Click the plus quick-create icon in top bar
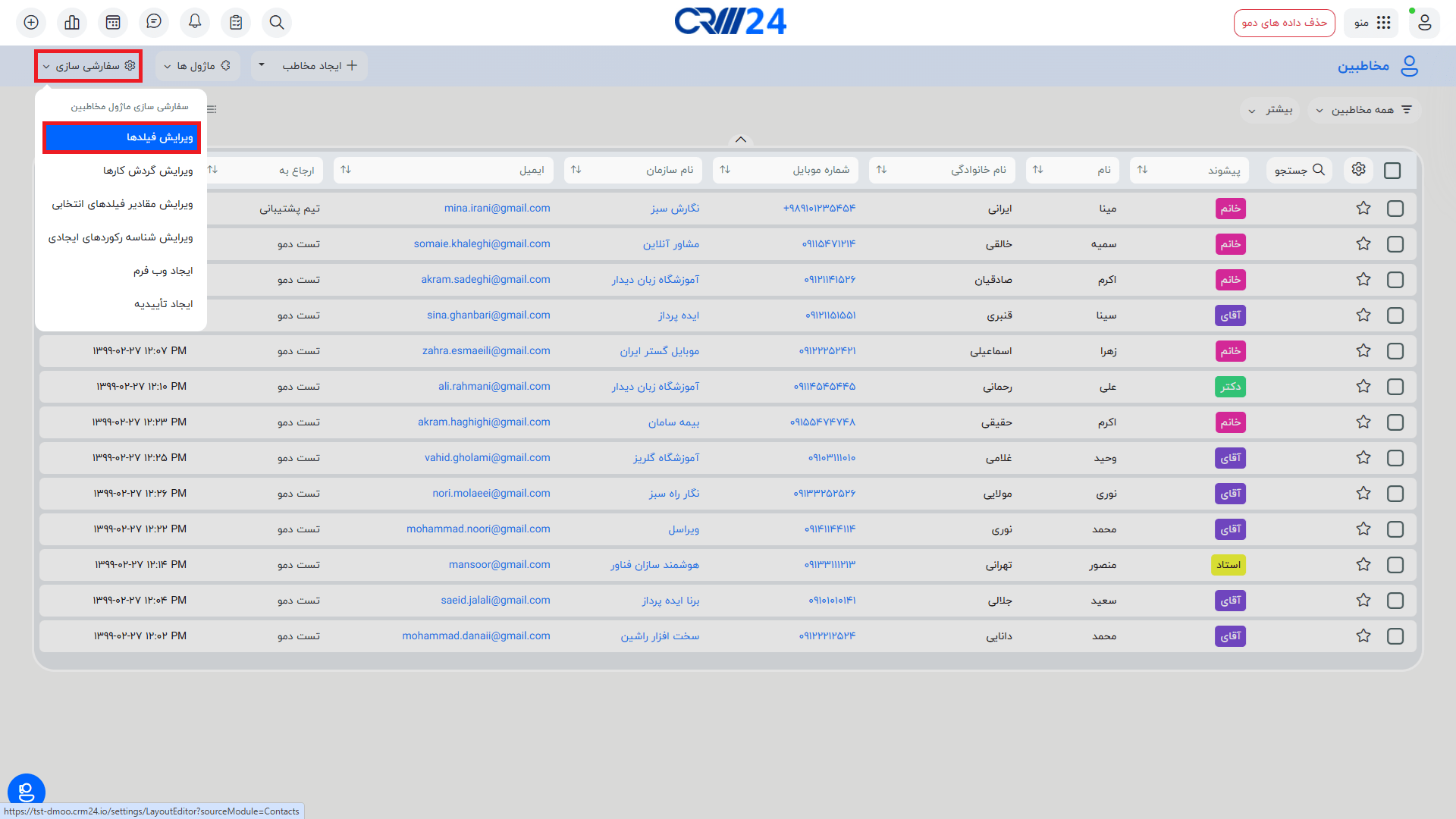This screenshot has width=1456, height=819. [x=31, y=23]
